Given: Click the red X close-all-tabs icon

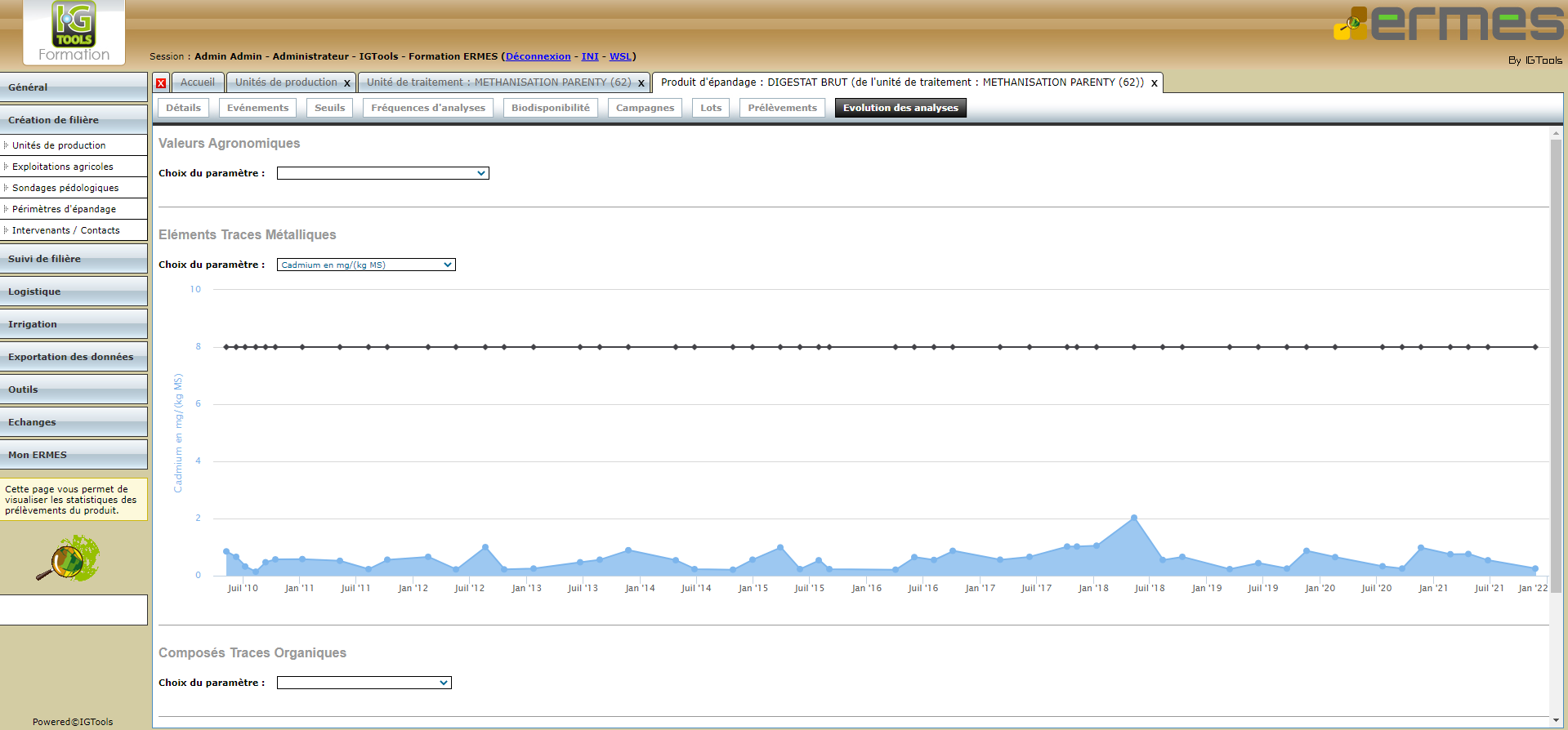Looking at the screenshot, I should 161,83.
